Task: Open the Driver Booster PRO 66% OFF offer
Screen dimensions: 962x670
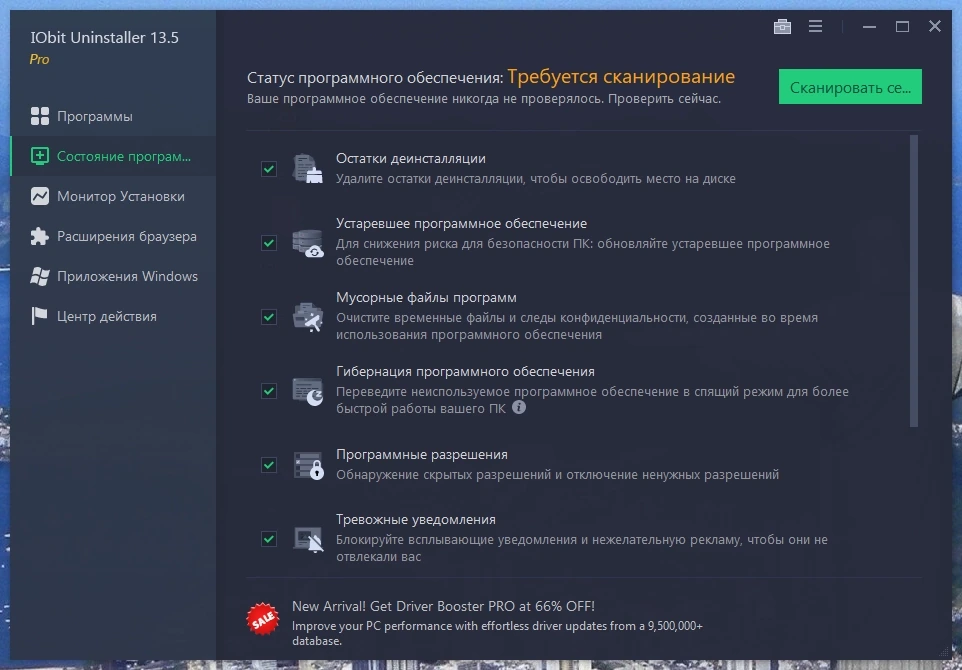Action: (443, 606)
